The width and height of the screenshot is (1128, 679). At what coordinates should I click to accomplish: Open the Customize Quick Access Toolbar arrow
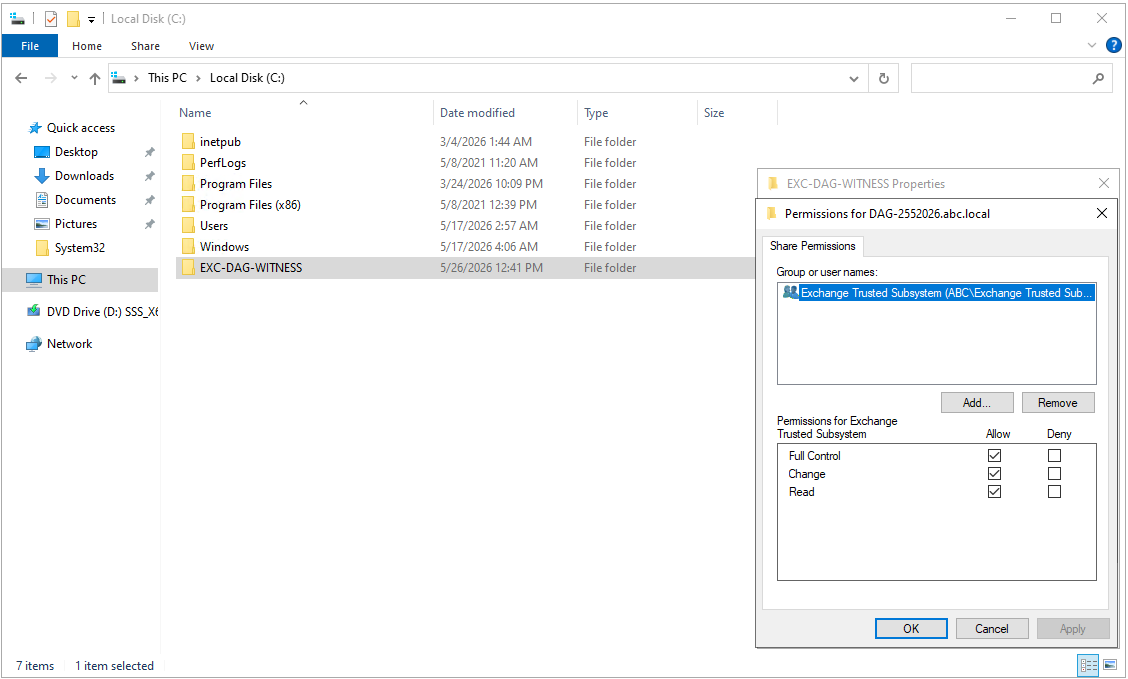91,19
